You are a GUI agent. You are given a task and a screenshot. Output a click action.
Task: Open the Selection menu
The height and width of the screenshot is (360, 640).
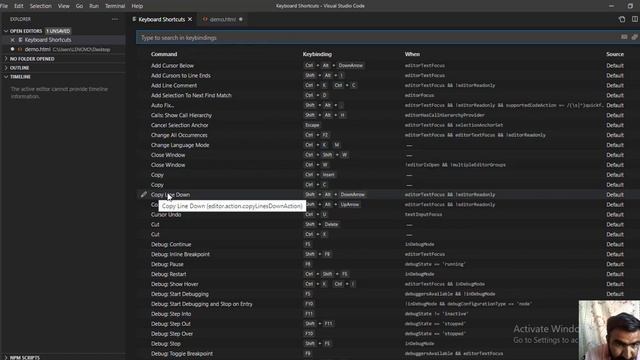click(x=40, y=6)
